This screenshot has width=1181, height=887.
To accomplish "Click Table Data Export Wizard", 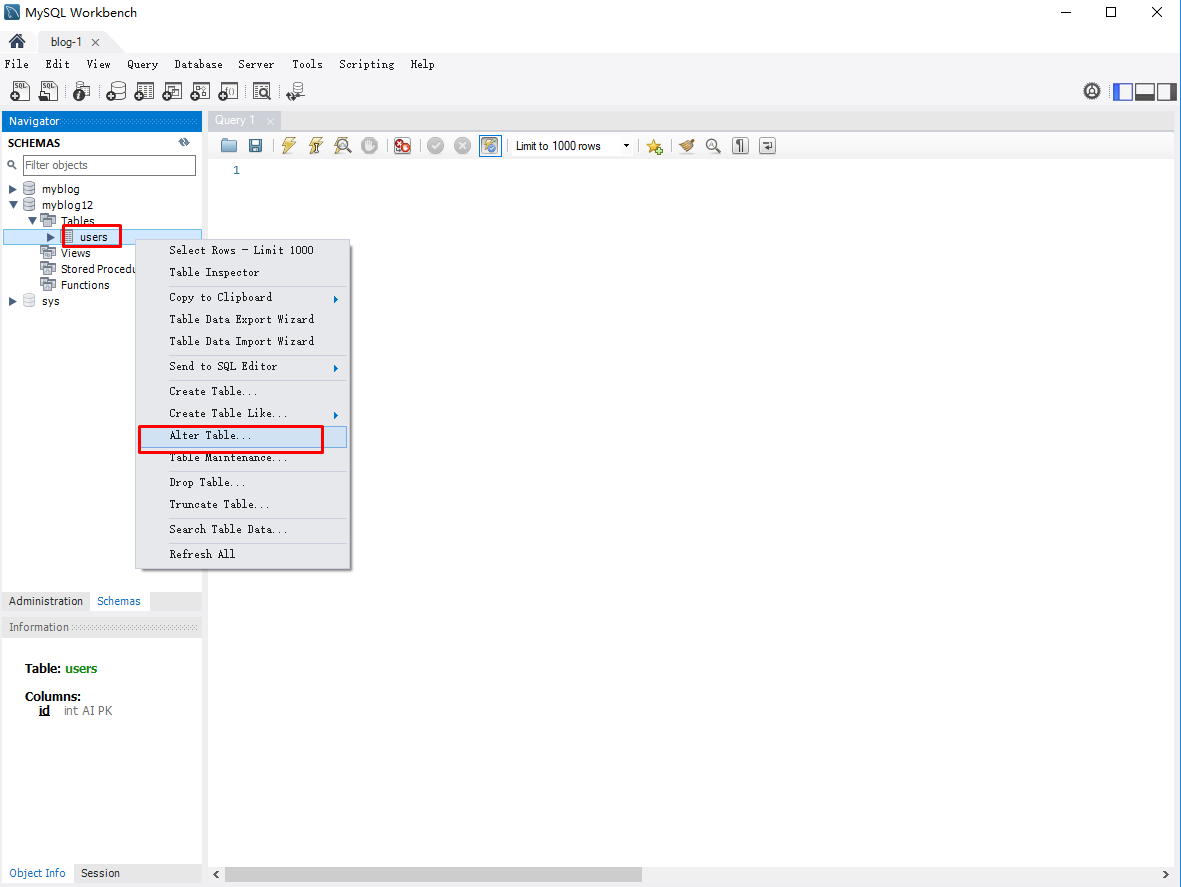I will coord(243,319).
